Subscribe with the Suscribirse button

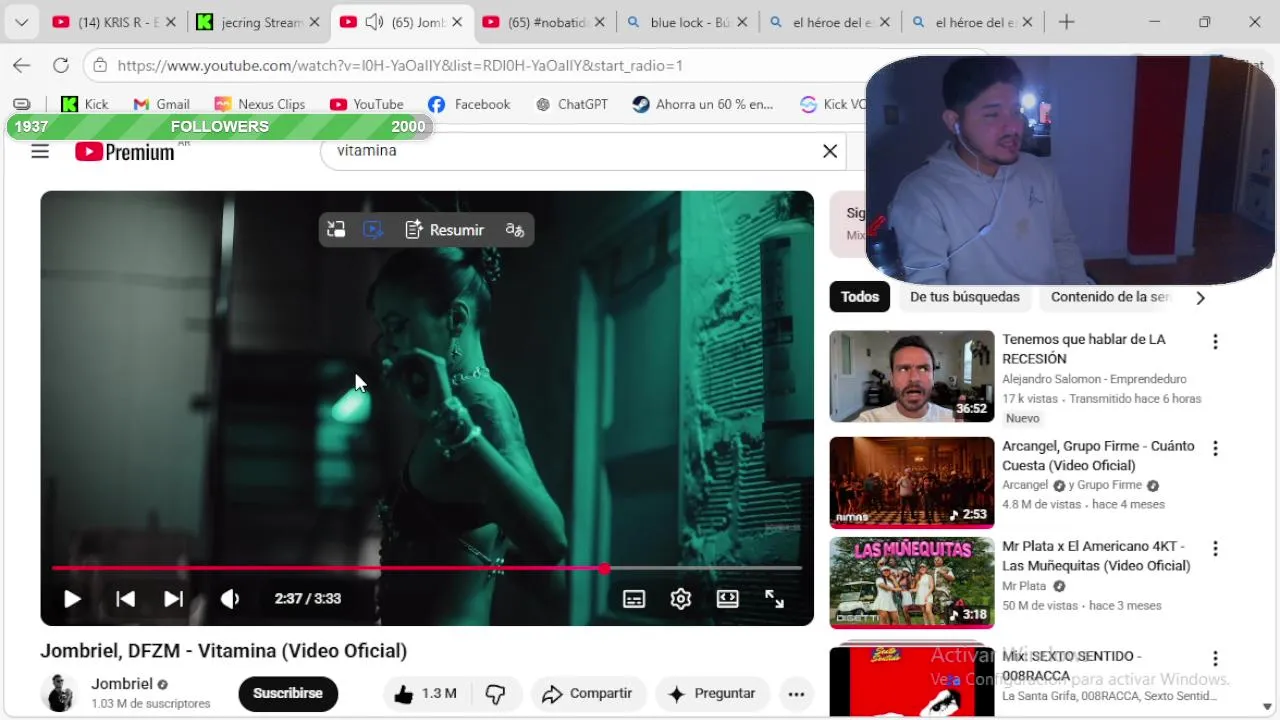(288, 693)
